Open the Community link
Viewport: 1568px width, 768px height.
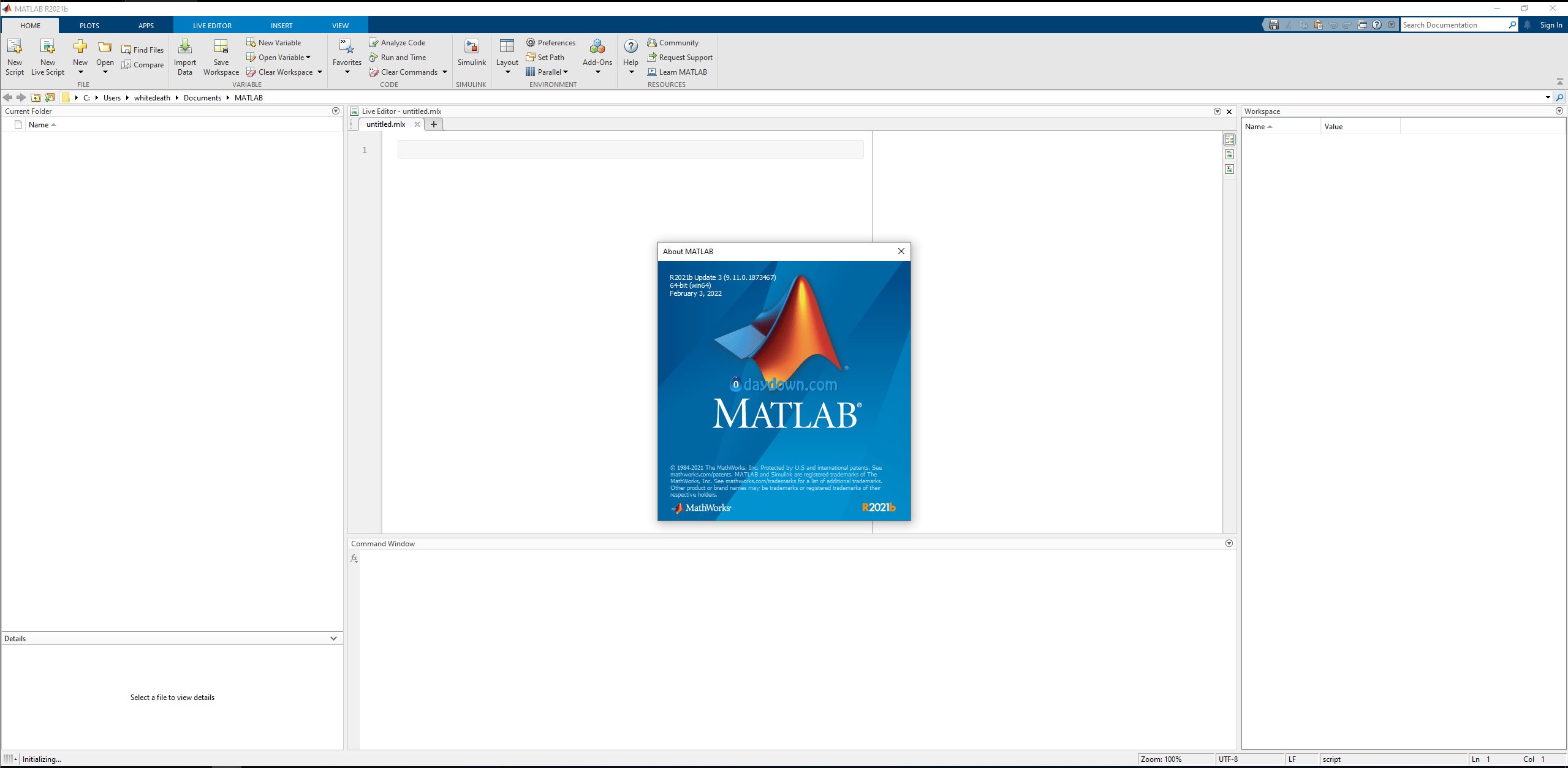tap(673, 42)
